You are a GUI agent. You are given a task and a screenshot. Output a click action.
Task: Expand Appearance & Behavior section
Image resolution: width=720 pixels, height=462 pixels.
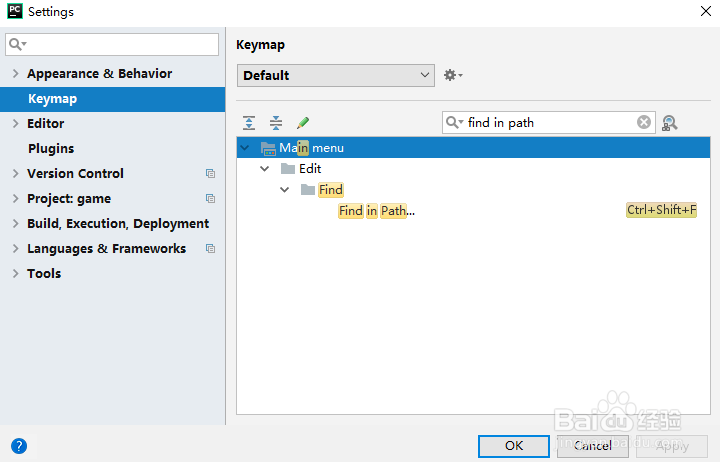pyautogui.click(x=16, y=73)
